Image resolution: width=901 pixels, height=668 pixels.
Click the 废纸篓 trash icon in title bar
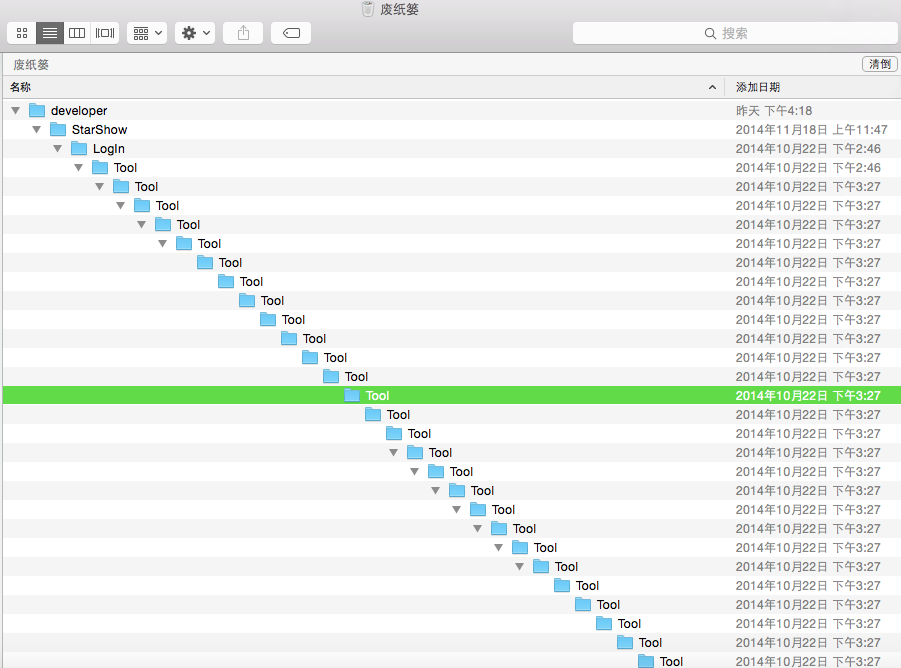pos(368,9)
